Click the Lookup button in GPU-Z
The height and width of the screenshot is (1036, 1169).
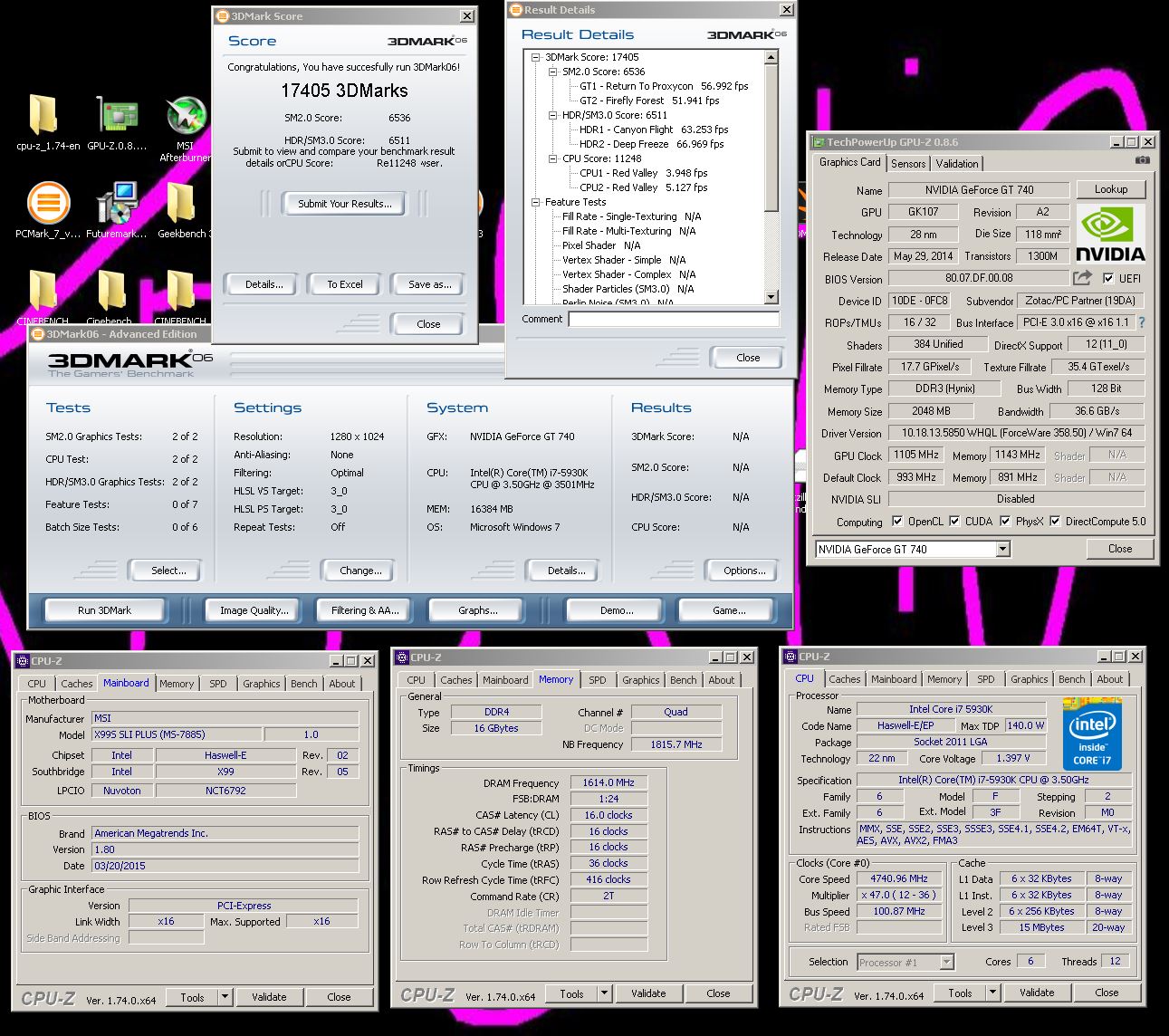click(1111, 189)
